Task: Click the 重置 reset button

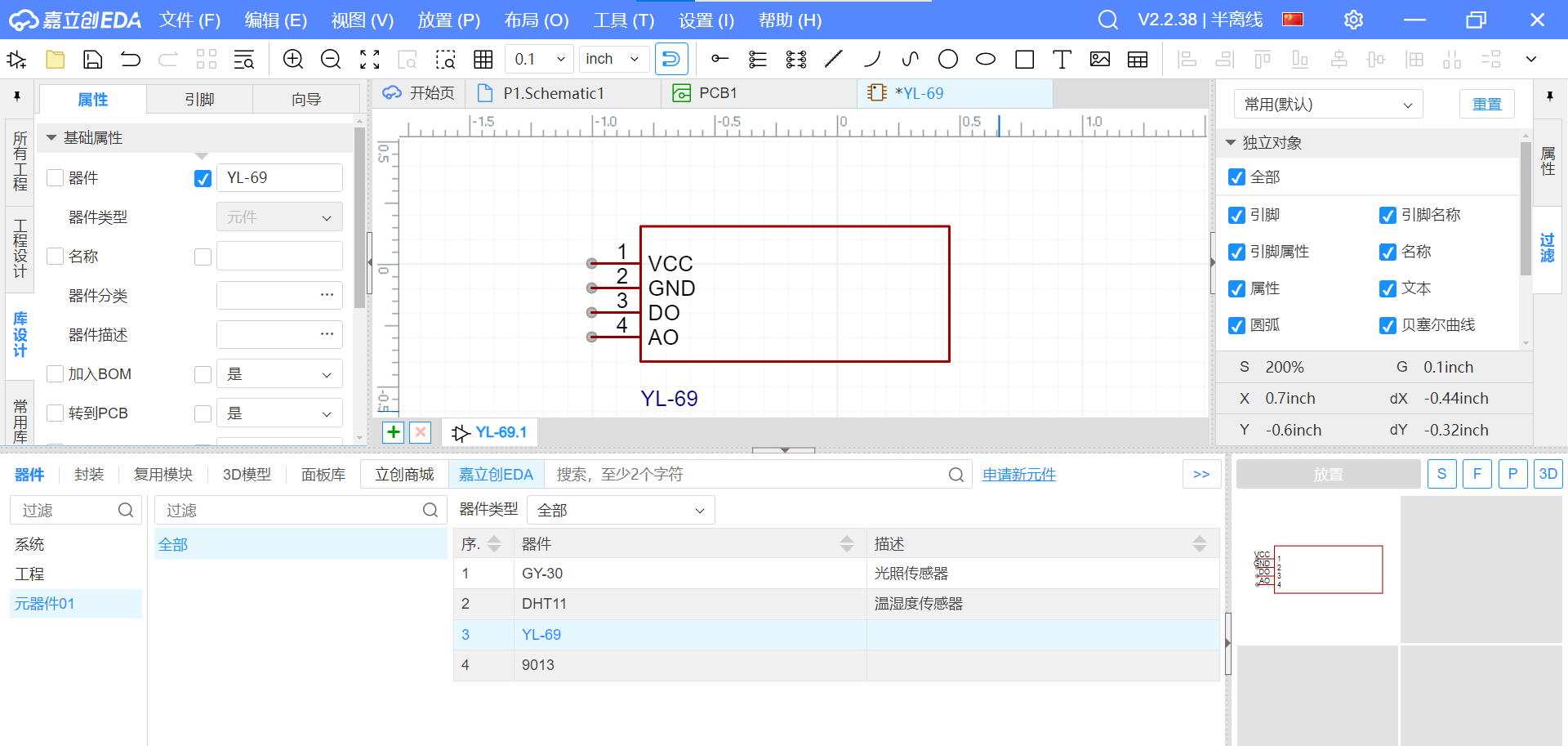Action: point(1486,104)
